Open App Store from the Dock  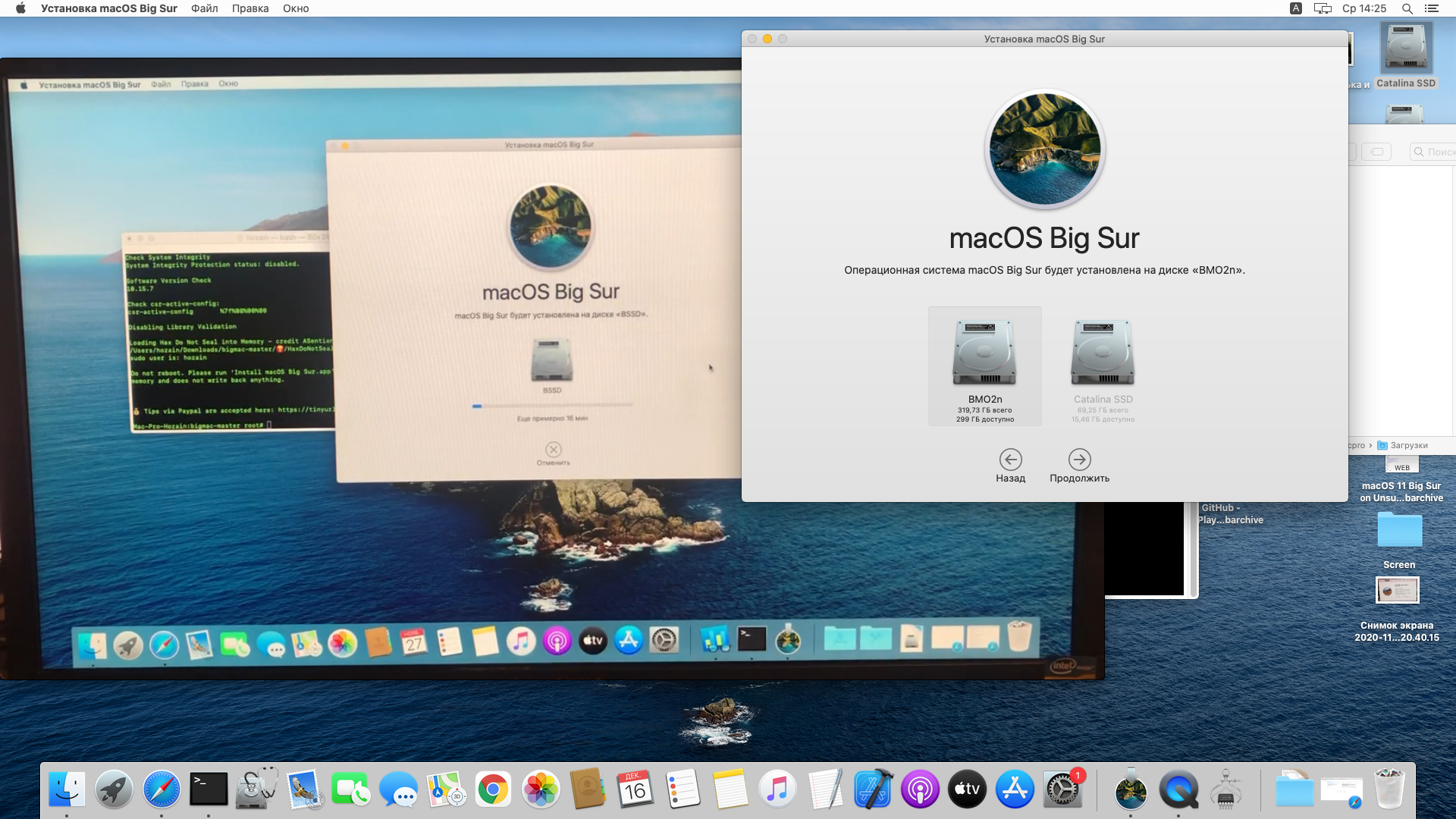pos(1015,790)
